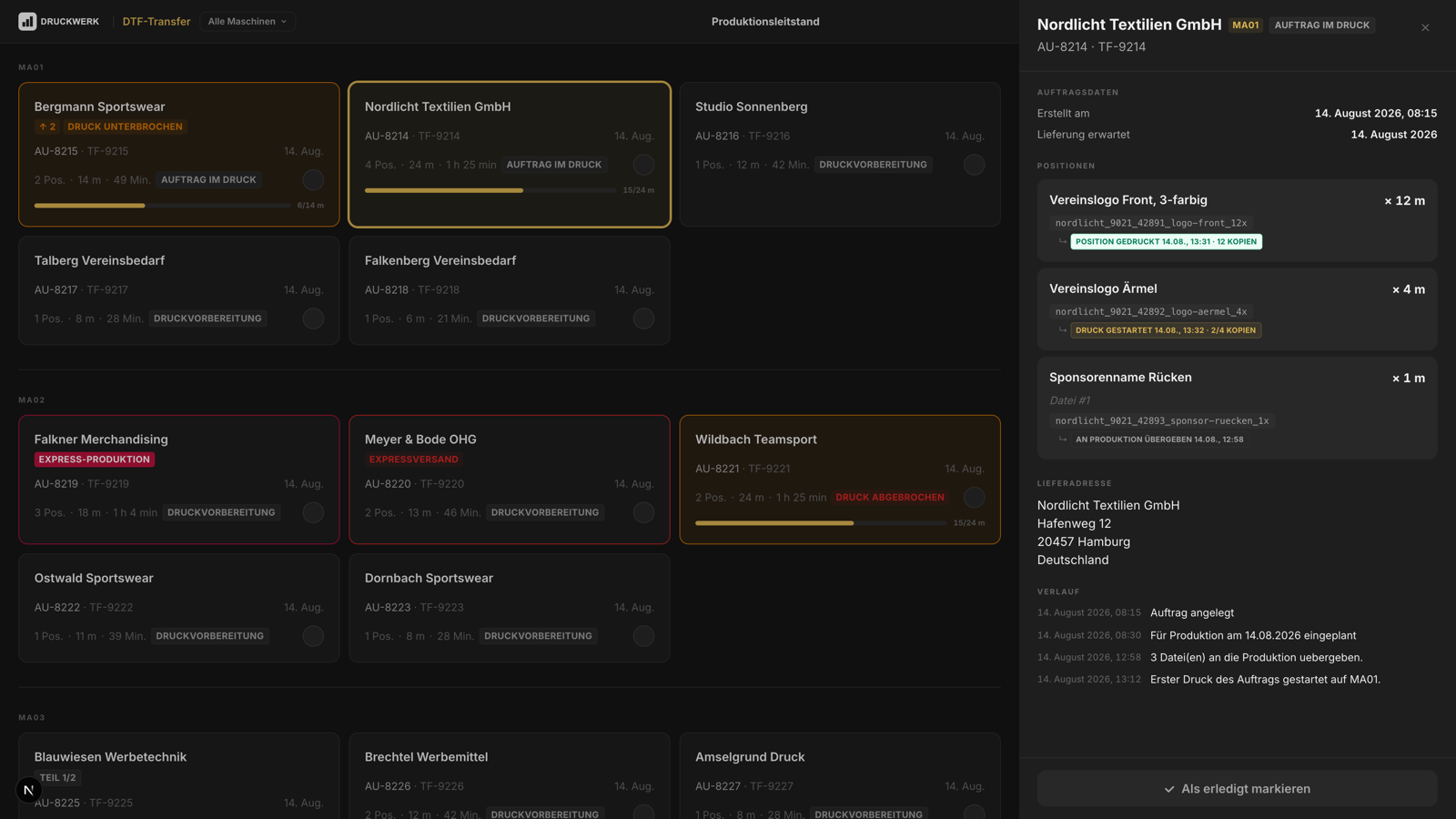Click the progress bar on Nordlicht Textilien card

[490, 190]
